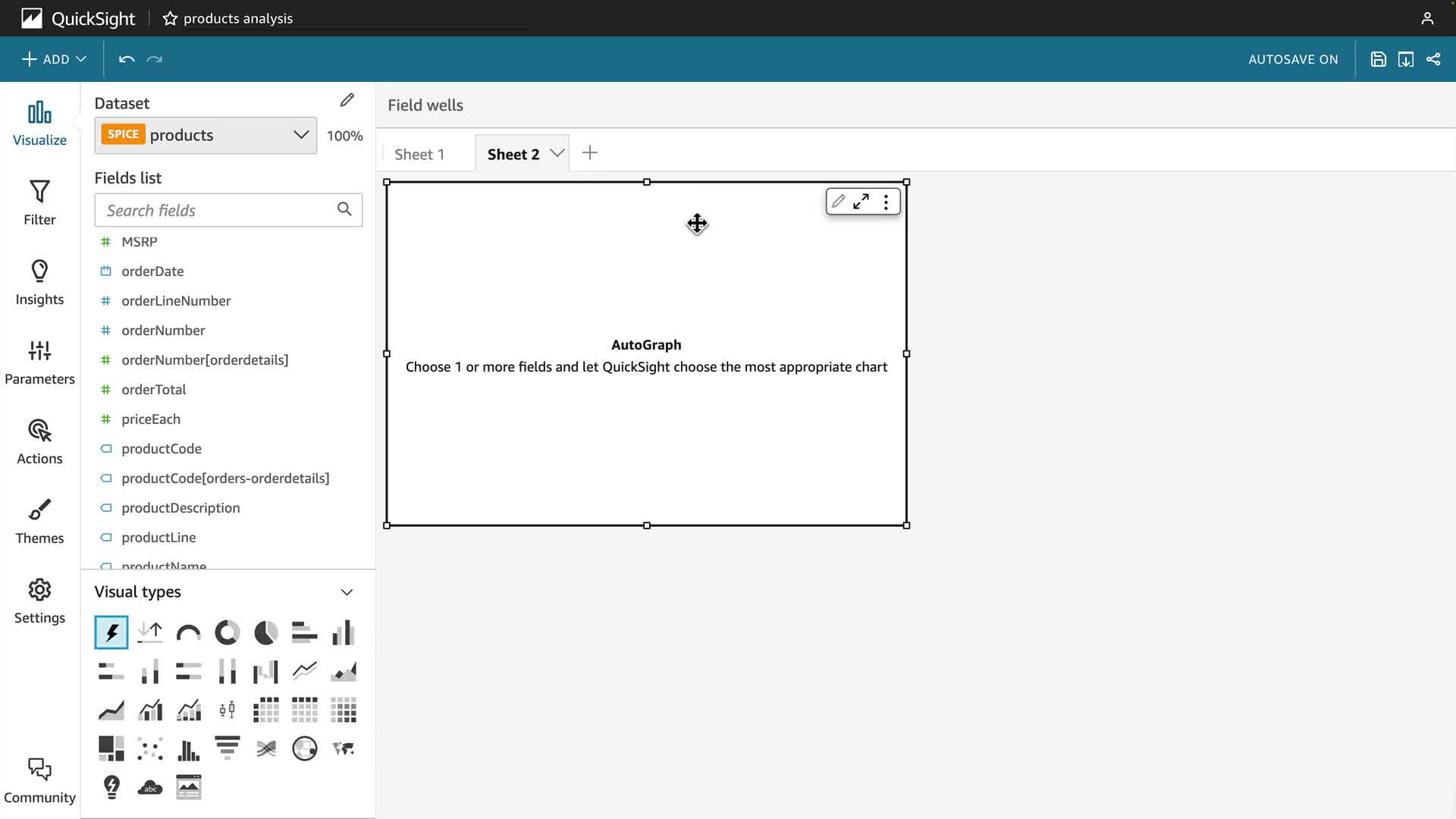Select the pie chart visual type
This screenshot has width=1456, height=819.
point(265,632)
